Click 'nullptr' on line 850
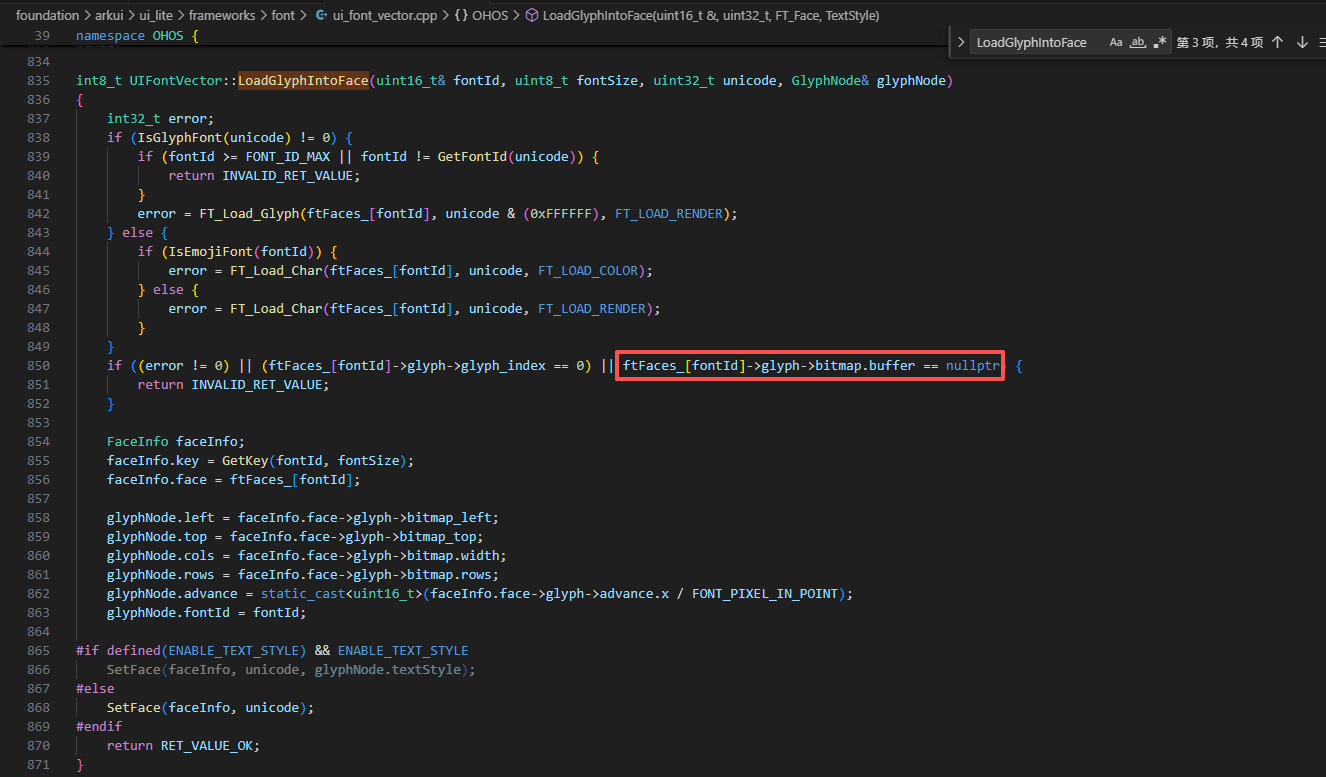 pos(973,365)
